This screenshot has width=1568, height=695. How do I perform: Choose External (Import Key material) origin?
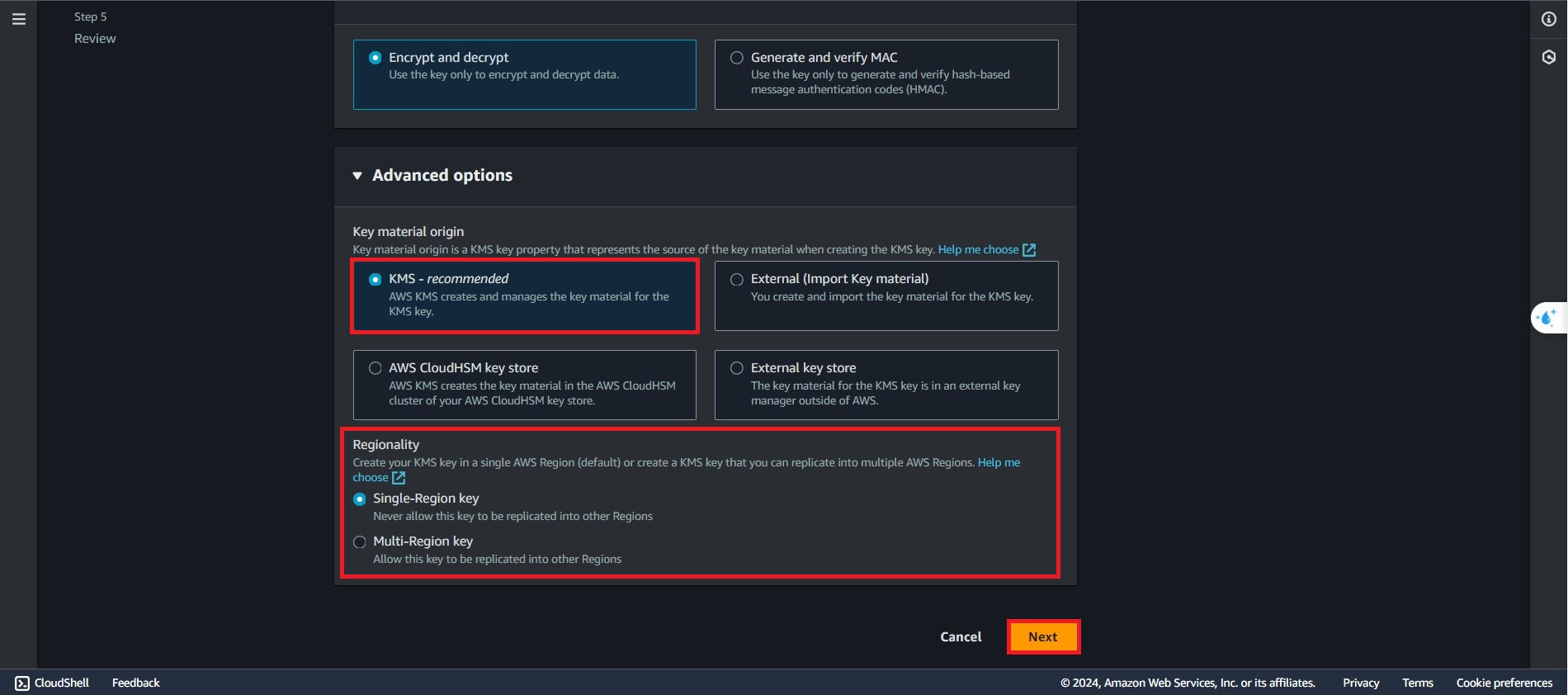737,279
